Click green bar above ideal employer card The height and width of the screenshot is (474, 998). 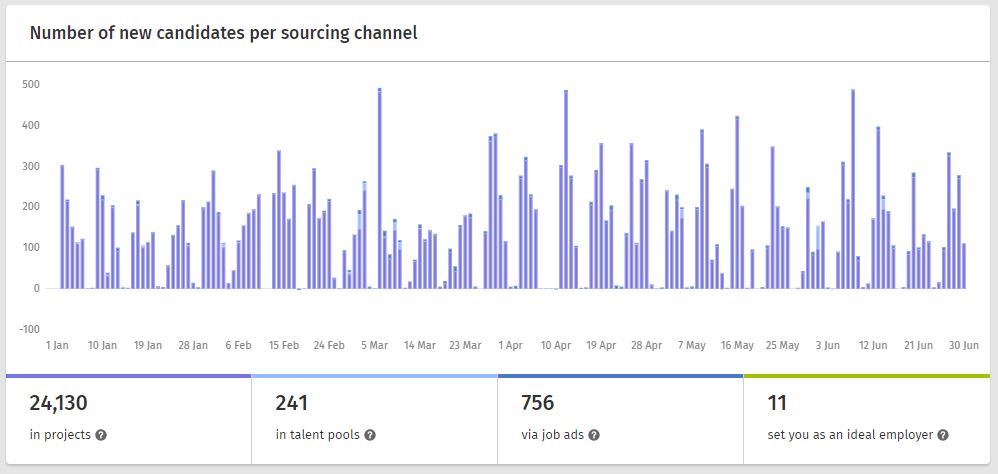click(867, 376)
